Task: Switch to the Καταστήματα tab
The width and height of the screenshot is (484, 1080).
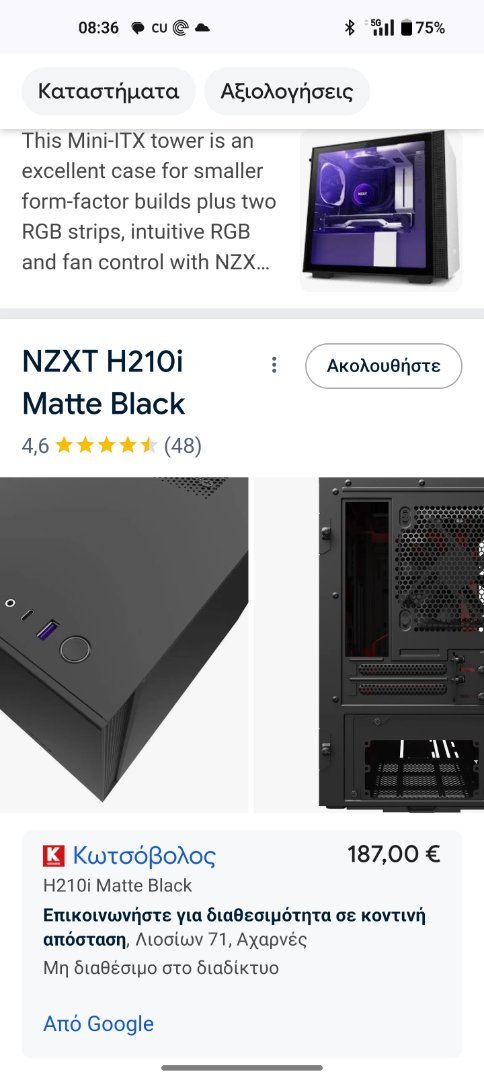Action: tap(108, 92)
